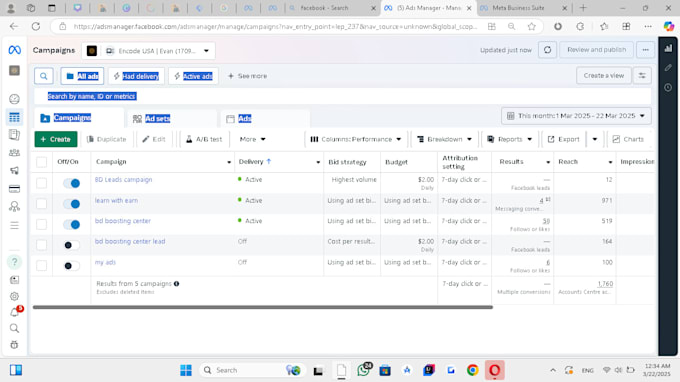Toggle off bd boosting center campaign switch

point(72,224)
